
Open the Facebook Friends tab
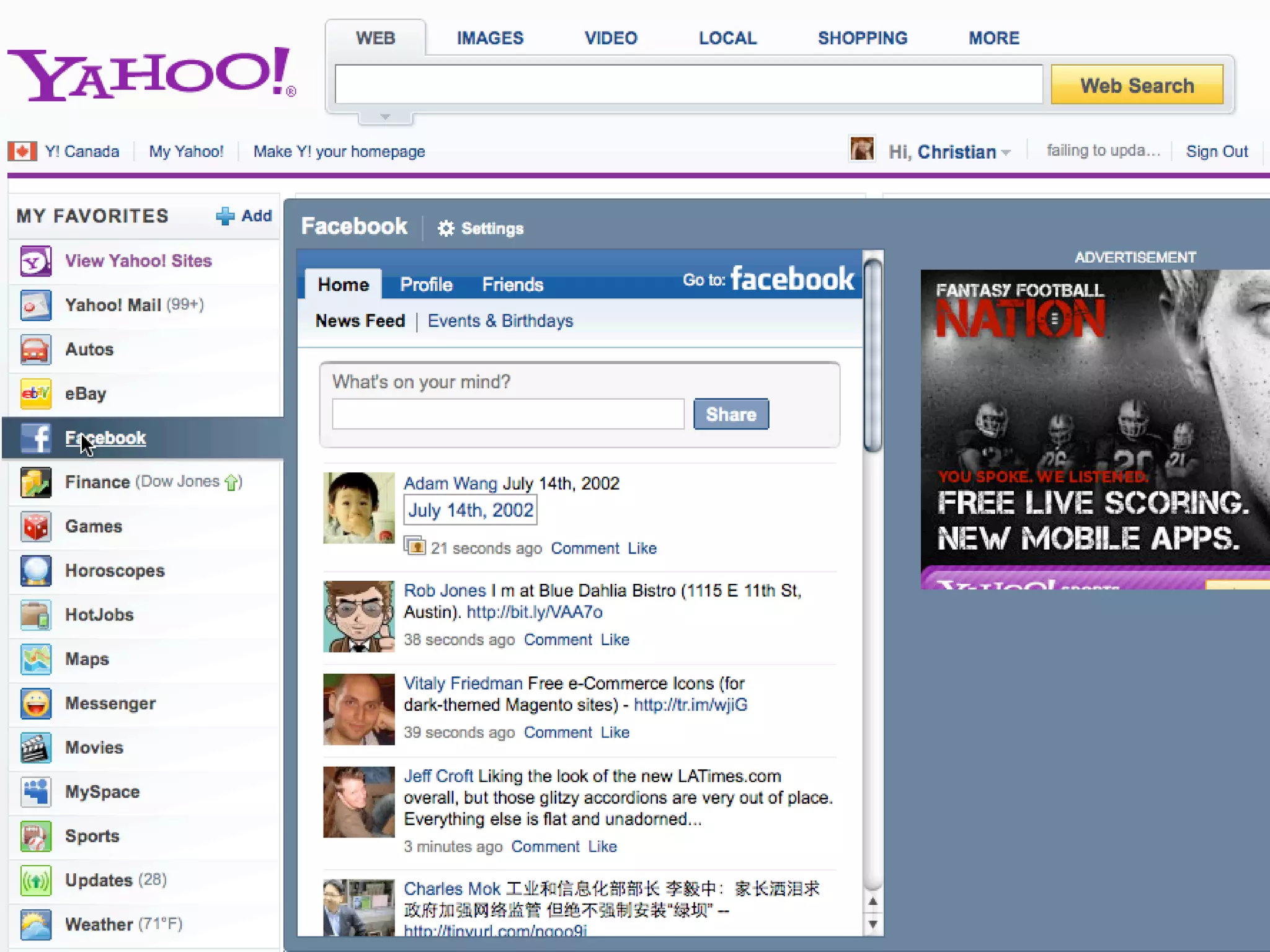(x=513, y=284)
